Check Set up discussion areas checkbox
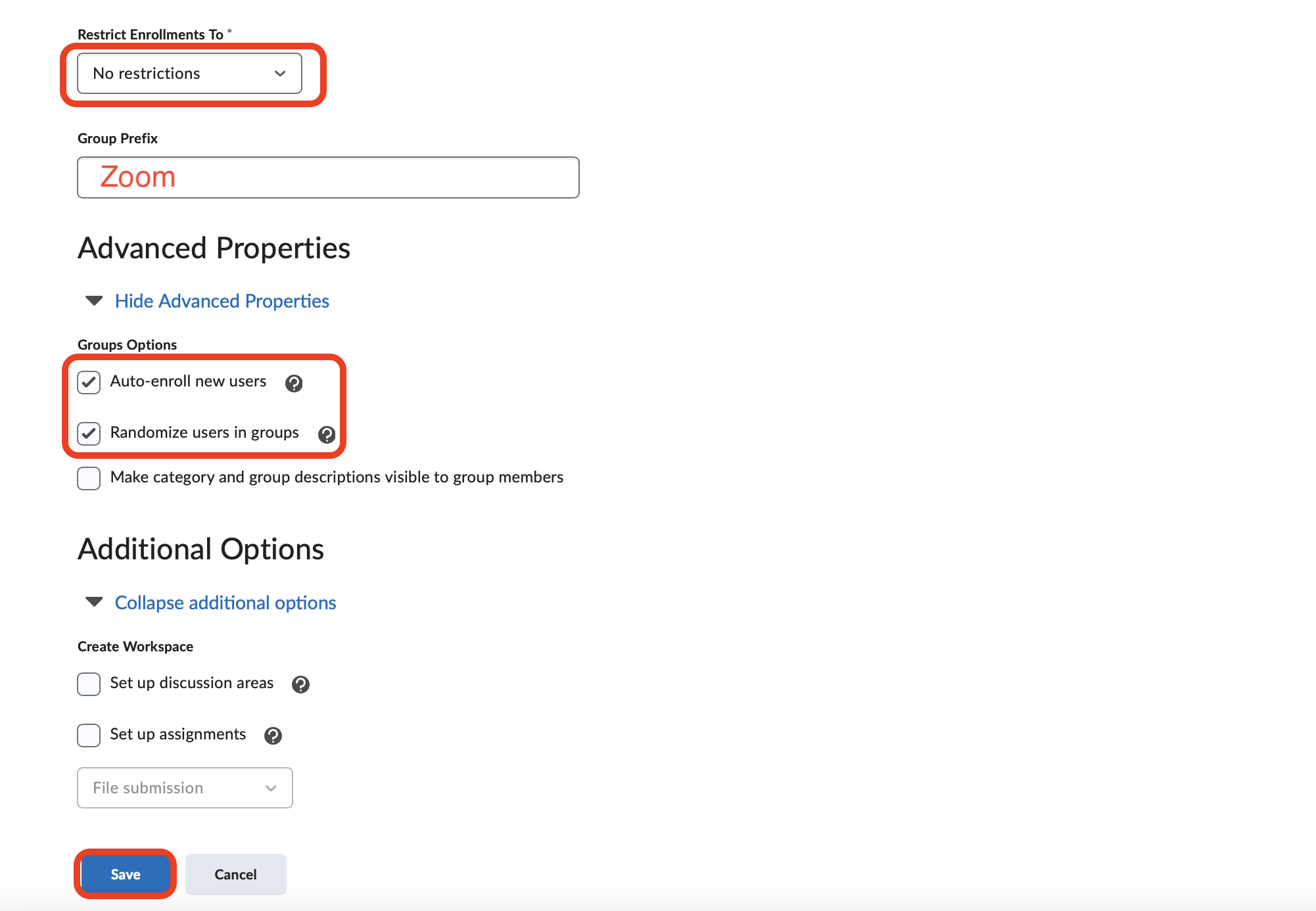The width and height of the screenshot is (1316, 911). [x=89, y=684]
